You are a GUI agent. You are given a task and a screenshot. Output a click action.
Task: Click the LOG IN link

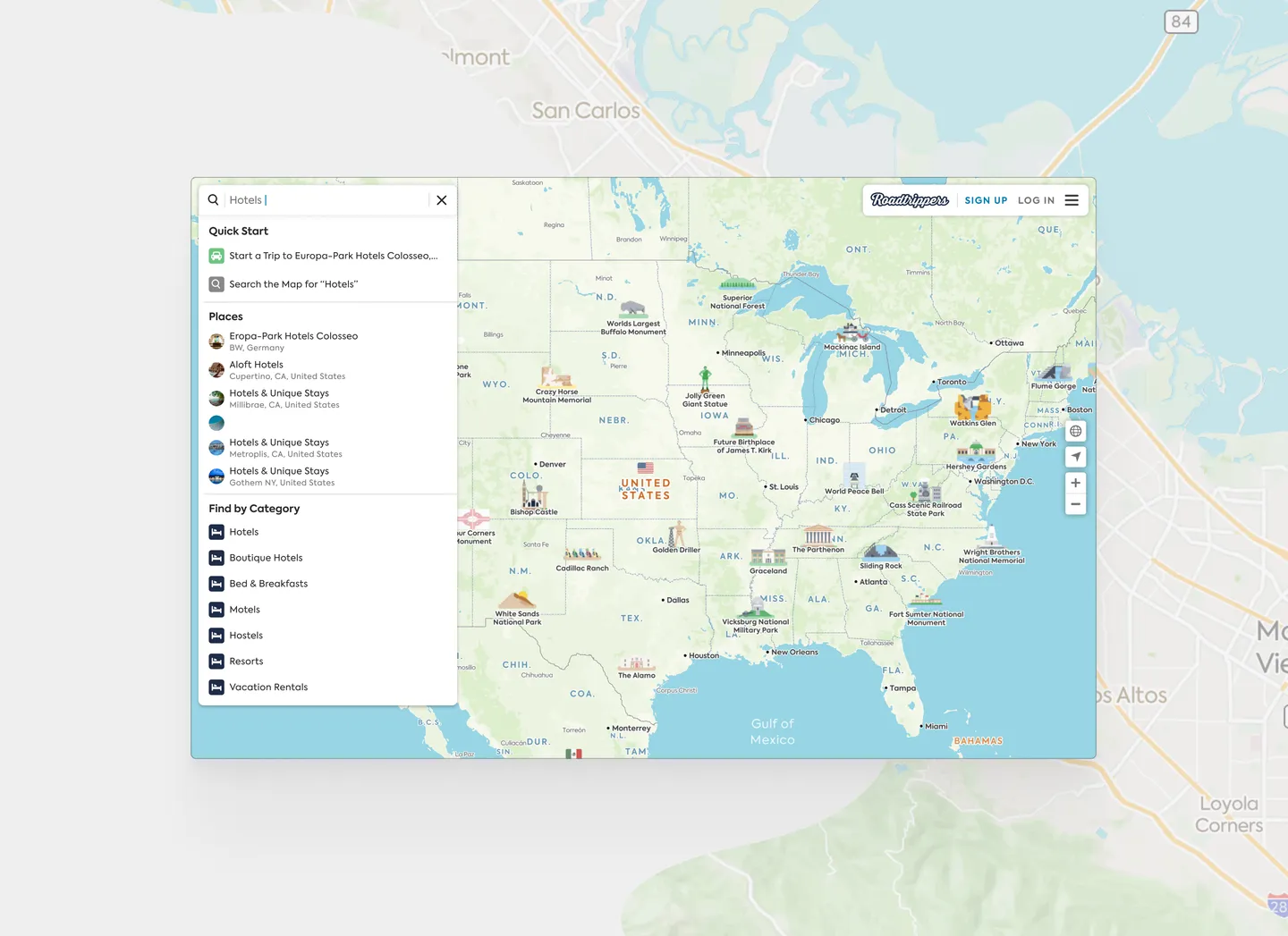point(1036,200)
